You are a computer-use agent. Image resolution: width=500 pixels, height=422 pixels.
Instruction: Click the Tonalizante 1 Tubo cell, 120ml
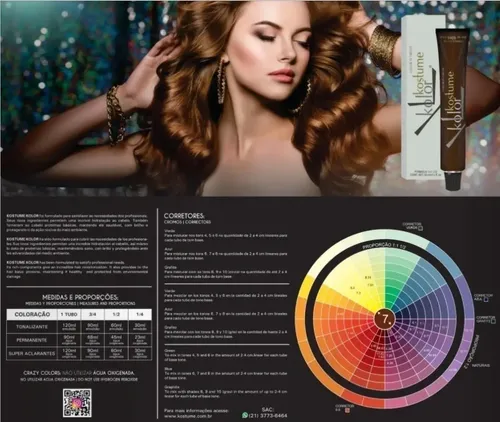tap(69, 327)
